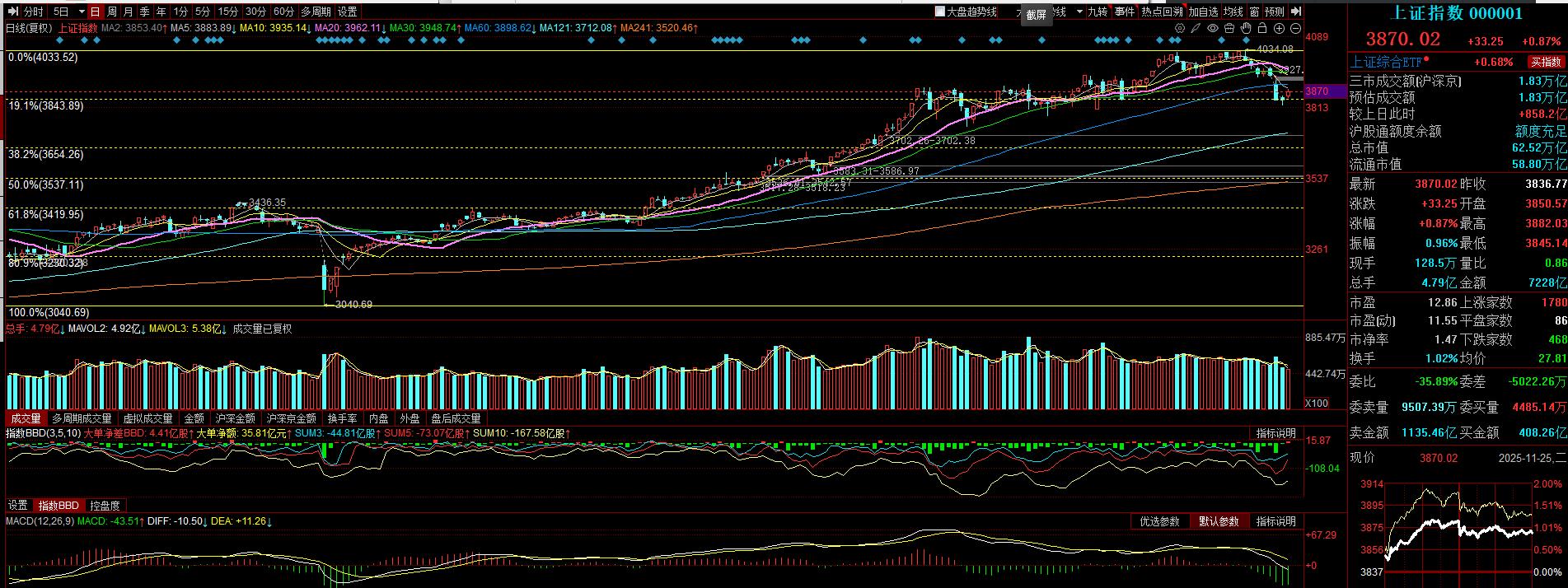1568x588 pixels.
Task: Switch to 周 weekly period
Action: tap(112, 12)
